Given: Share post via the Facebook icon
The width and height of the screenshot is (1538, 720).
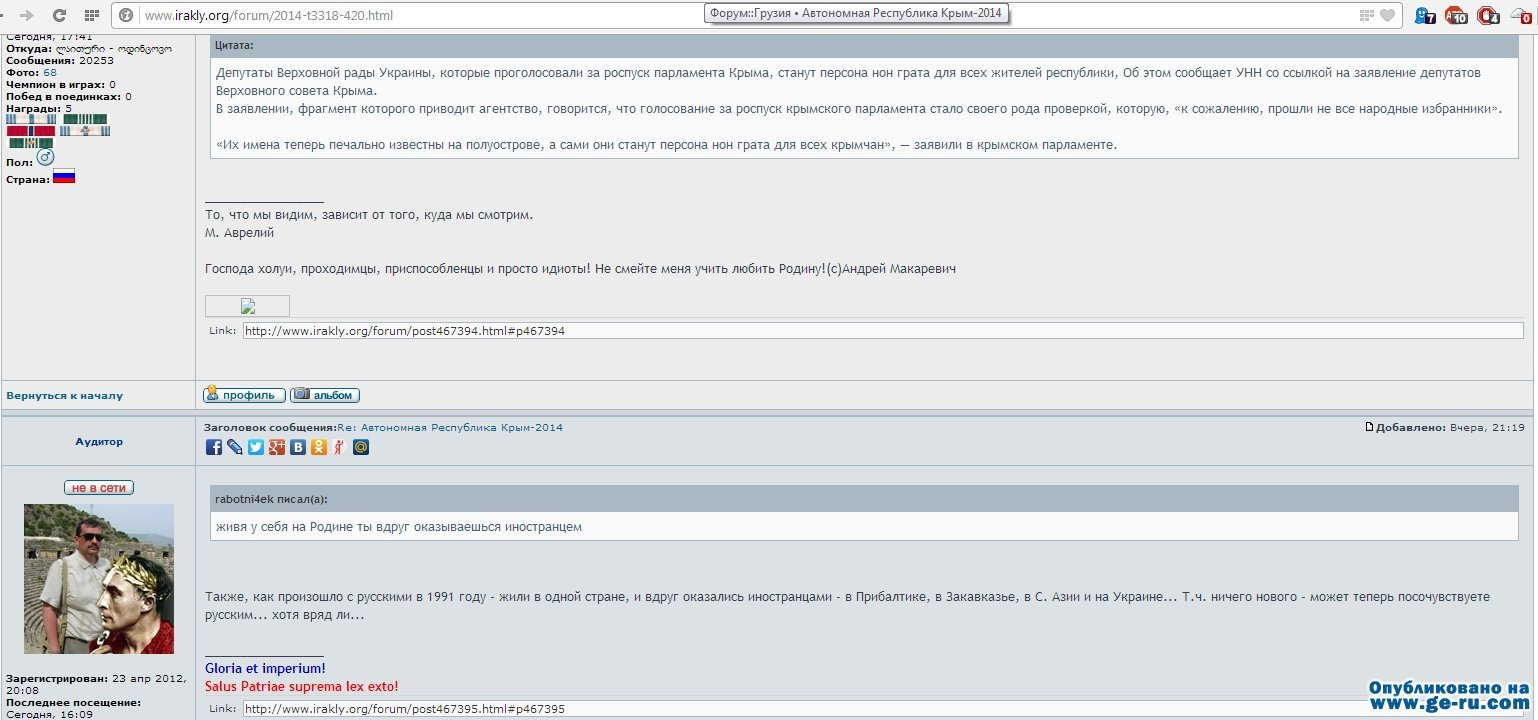Looking at the screenshot, I should pos(214,447).
